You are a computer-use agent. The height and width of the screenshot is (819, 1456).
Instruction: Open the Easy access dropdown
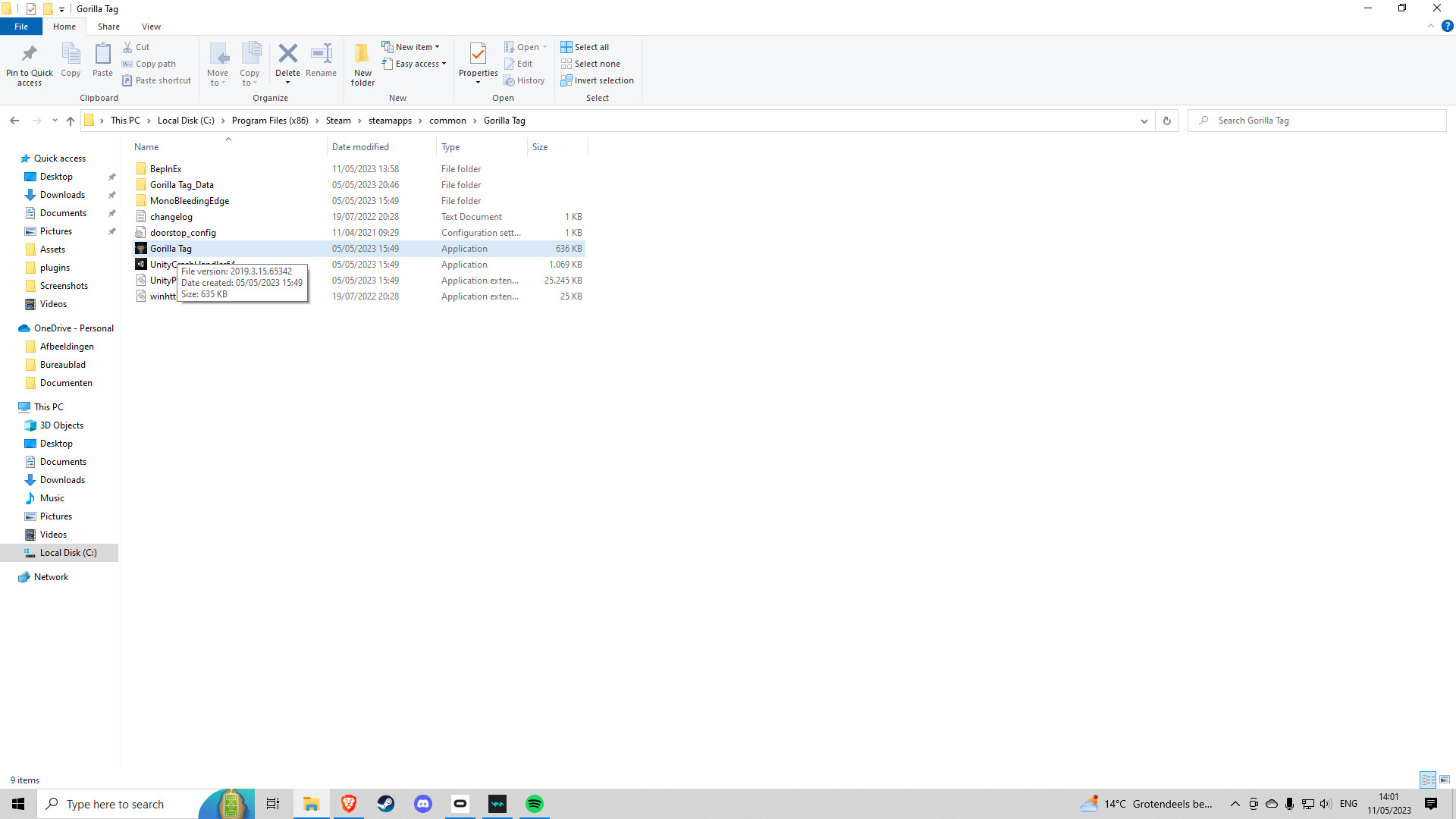pyautogui.click(x=414, y=64)
